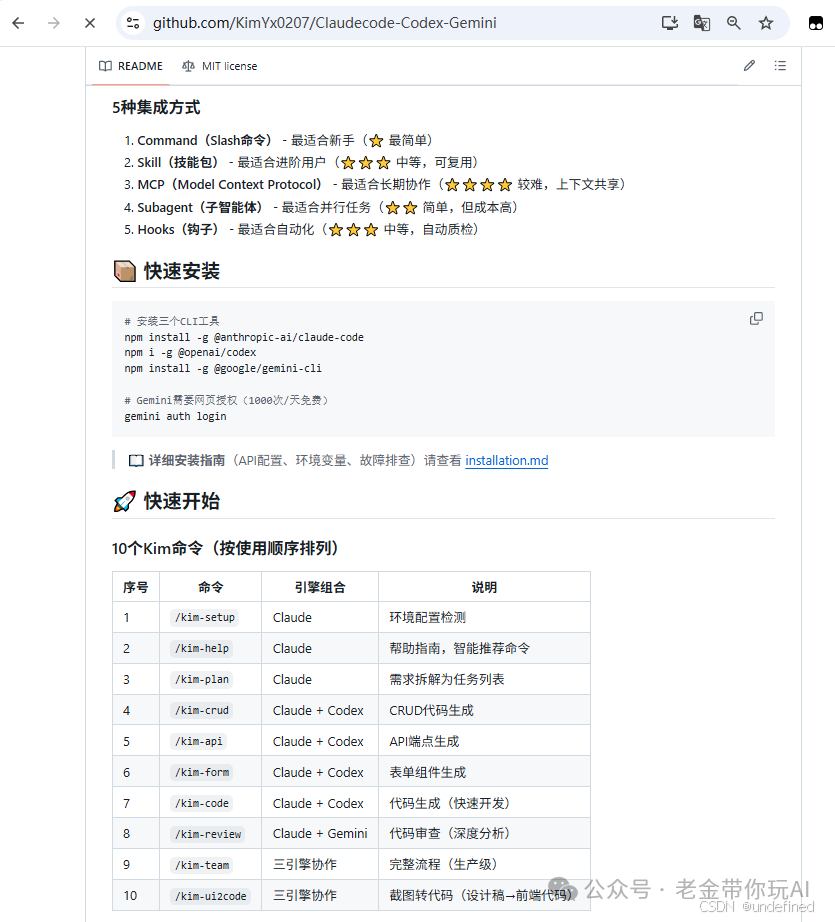835x922 pixels.
Task: Open the translate page icon
Action: 702,23
